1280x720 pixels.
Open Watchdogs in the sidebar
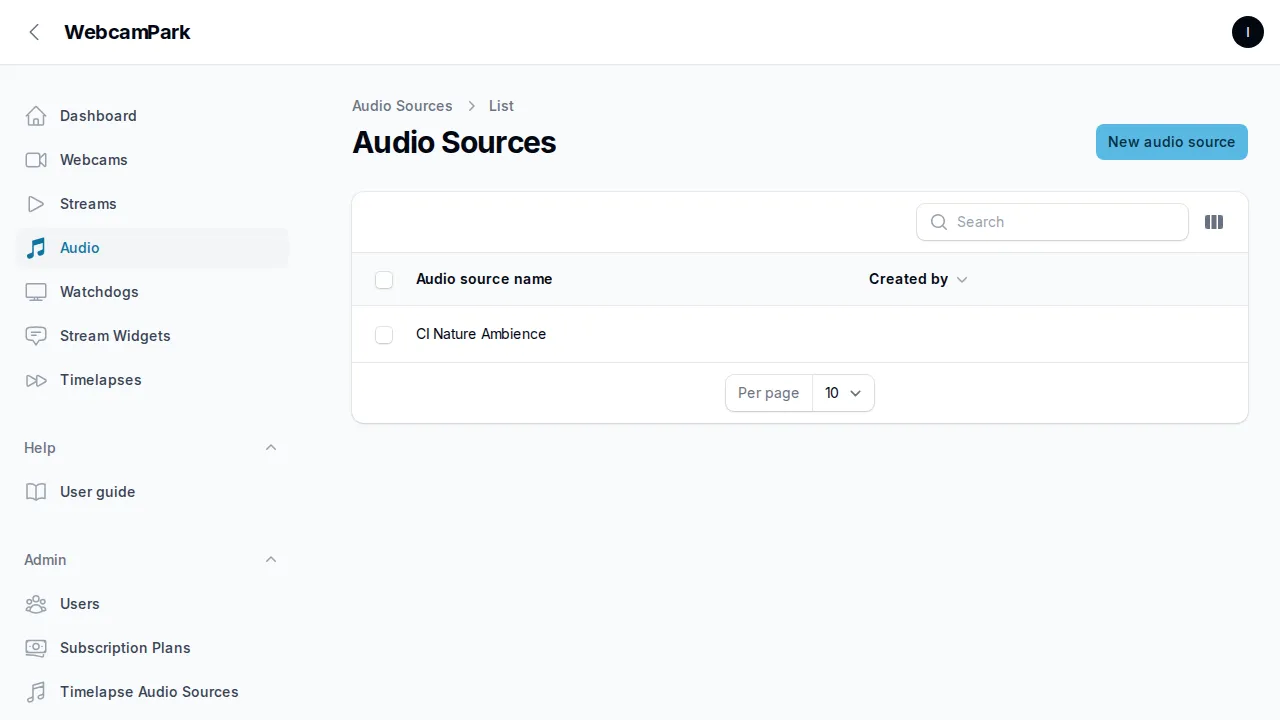click(152, 292)
